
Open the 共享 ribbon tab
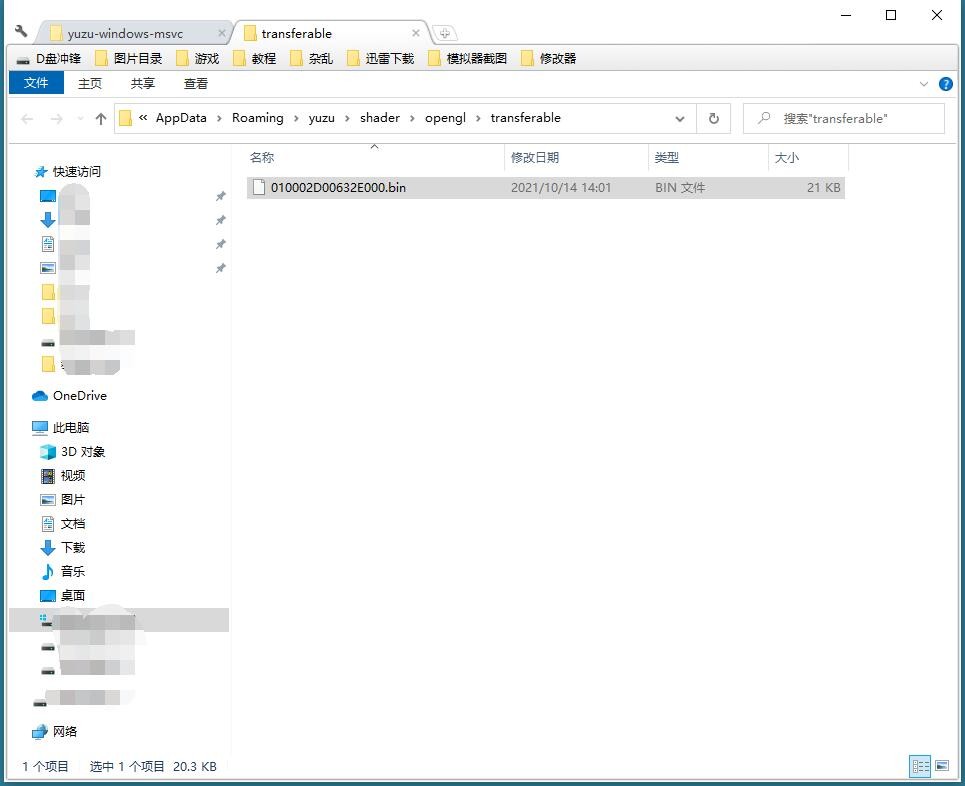[143, 83]
